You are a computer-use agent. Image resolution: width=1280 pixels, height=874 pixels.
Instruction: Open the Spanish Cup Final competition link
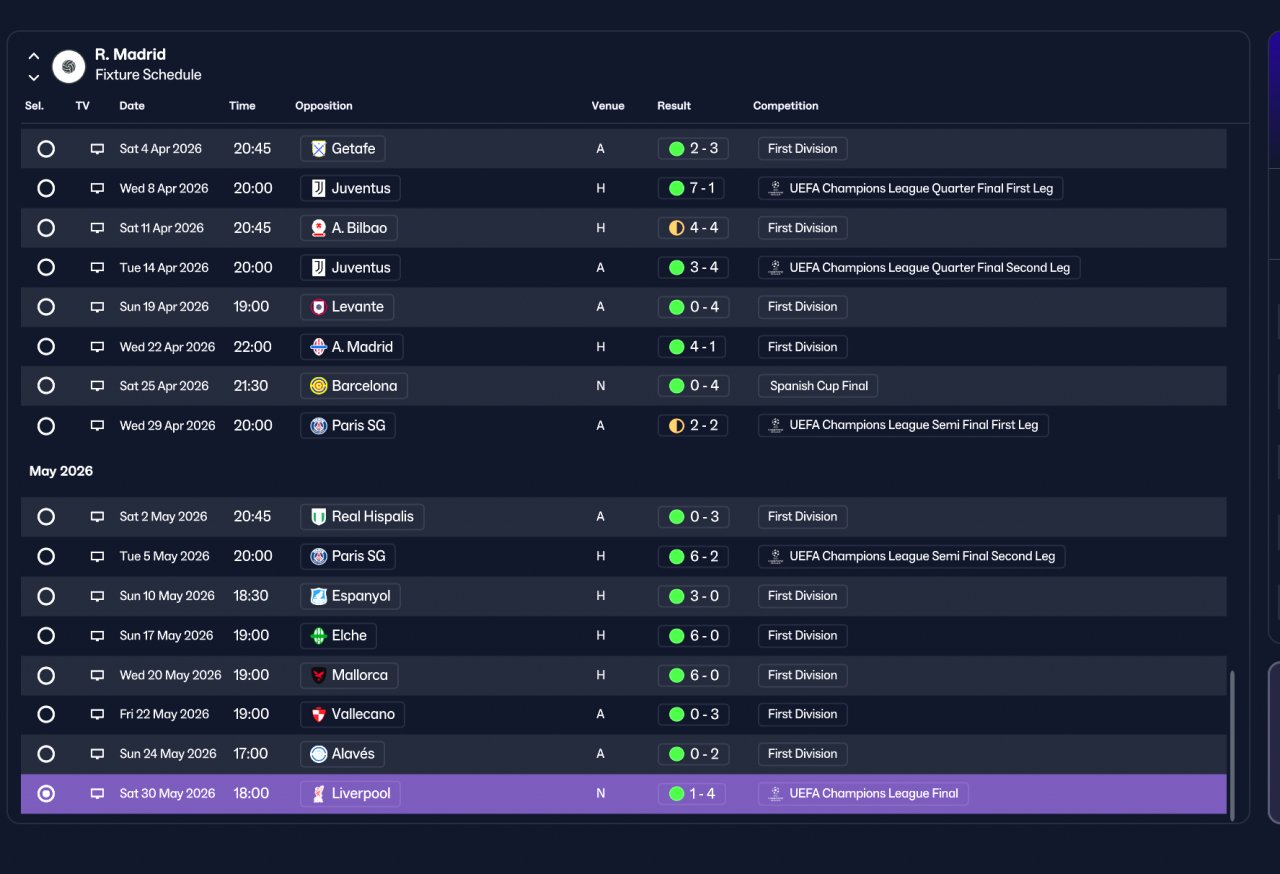pos(818,386)
